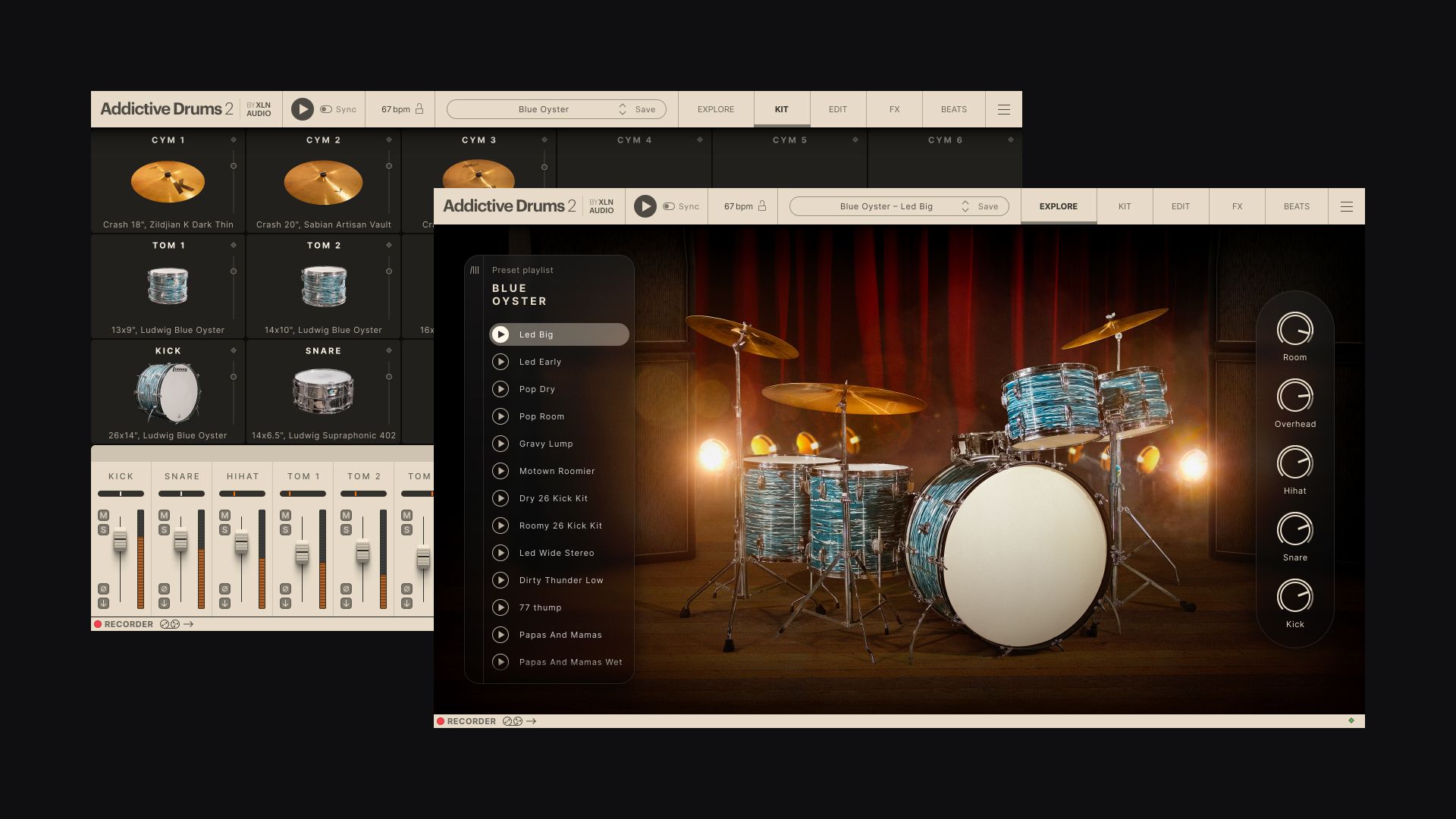Click the SNARE channel output arrow button

coord(164,604)
